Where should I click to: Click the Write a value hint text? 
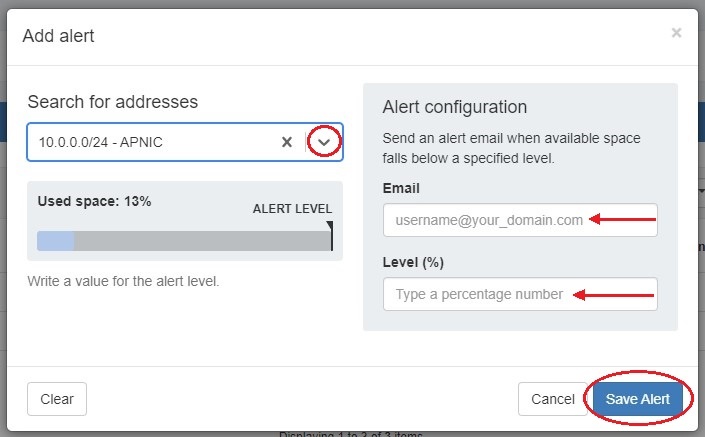coord(123,281)
